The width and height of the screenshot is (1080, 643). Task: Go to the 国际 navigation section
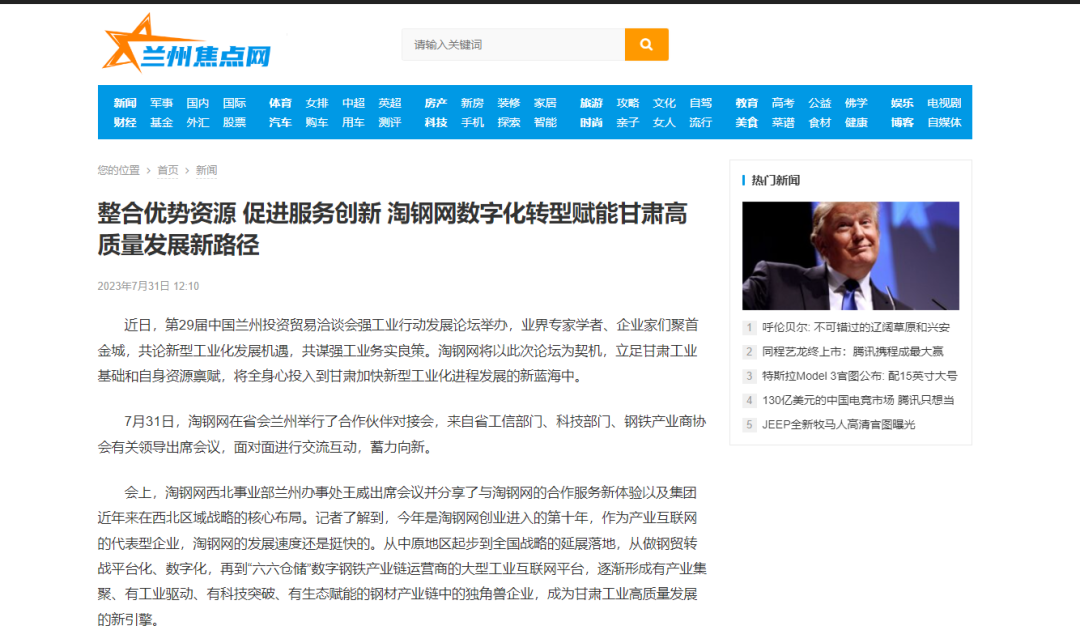(234, 103)
